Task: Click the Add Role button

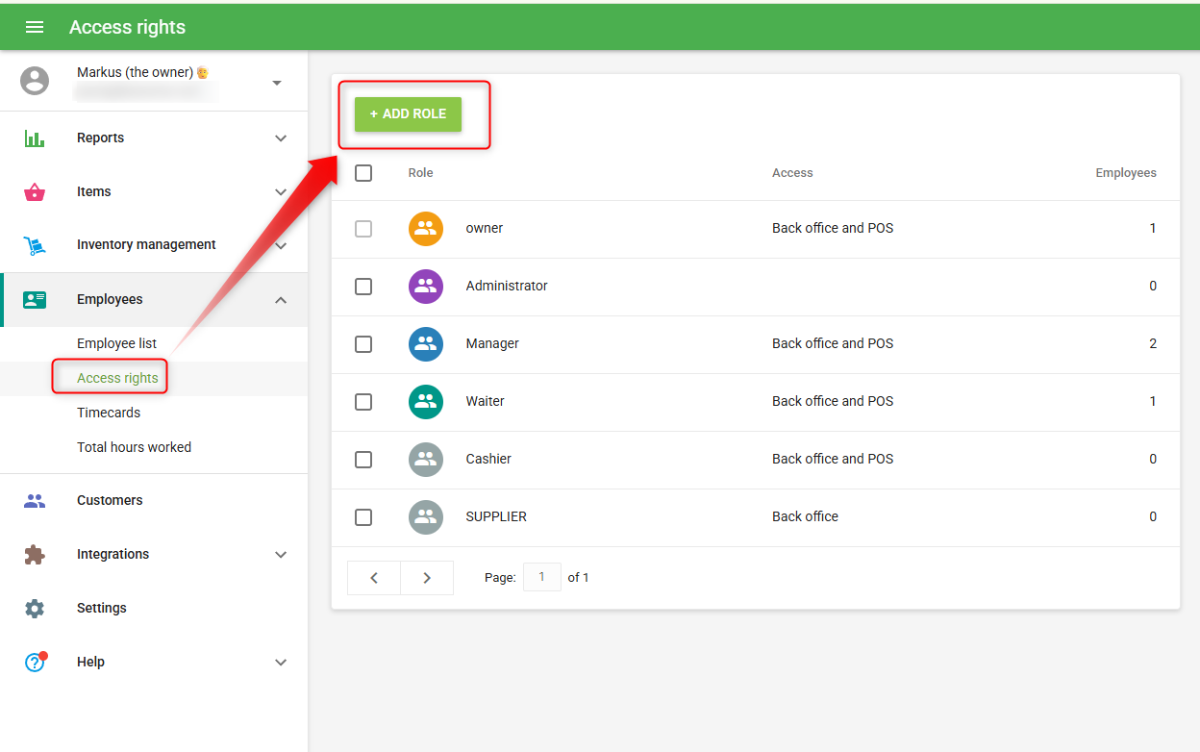Action: coord(408,114)
